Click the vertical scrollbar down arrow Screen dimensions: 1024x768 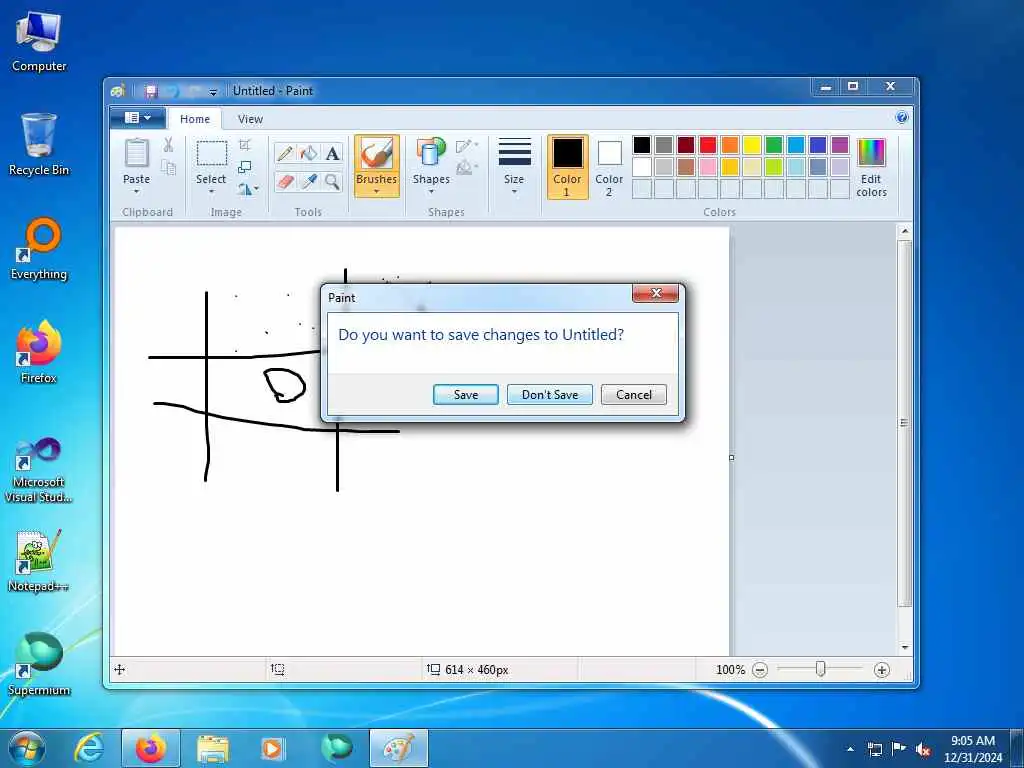click(x=904, y=647)
